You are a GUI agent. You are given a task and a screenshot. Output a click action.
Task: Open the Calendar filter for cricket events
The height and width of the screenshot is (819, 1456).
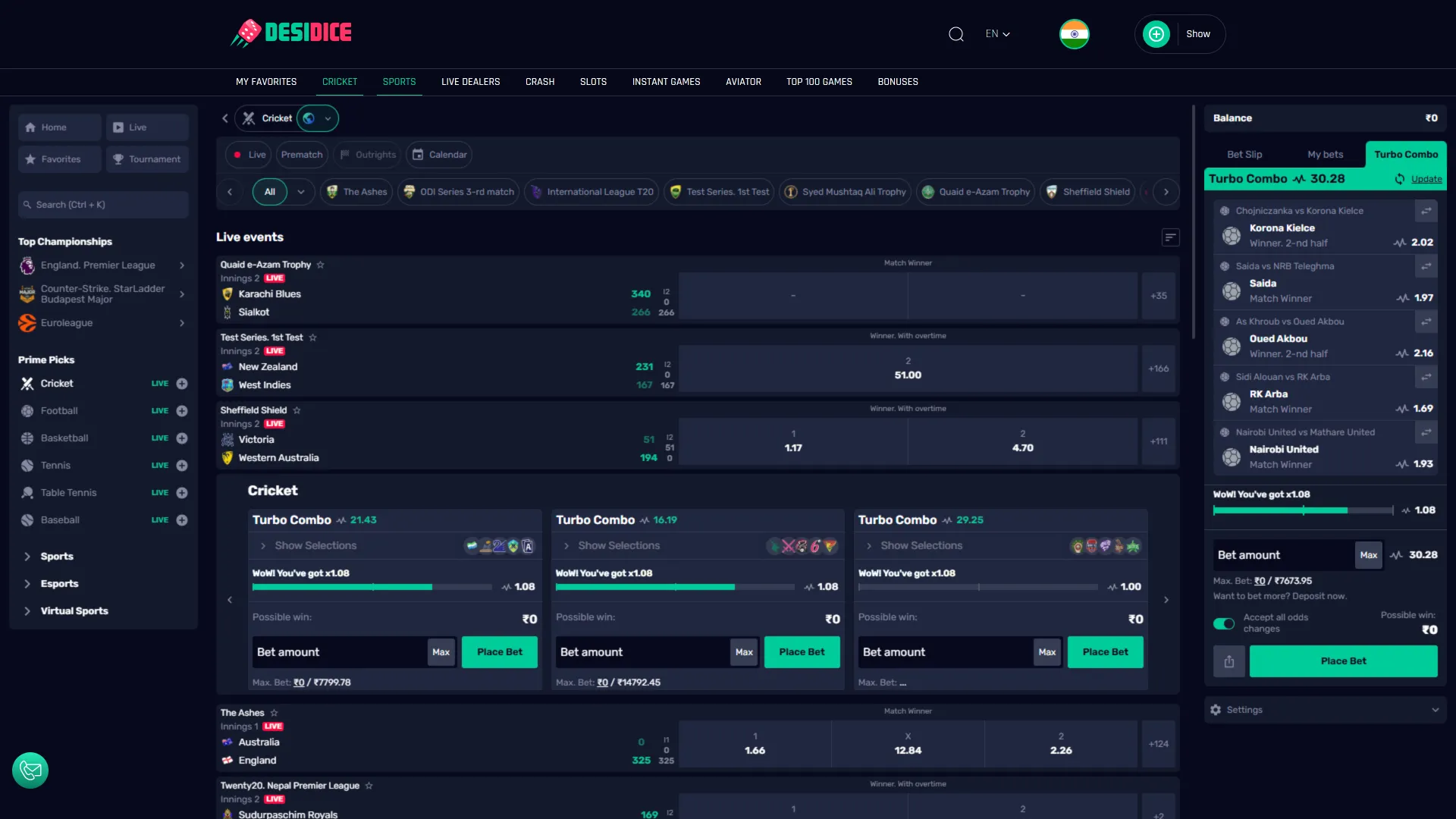(x=440, y=154)
